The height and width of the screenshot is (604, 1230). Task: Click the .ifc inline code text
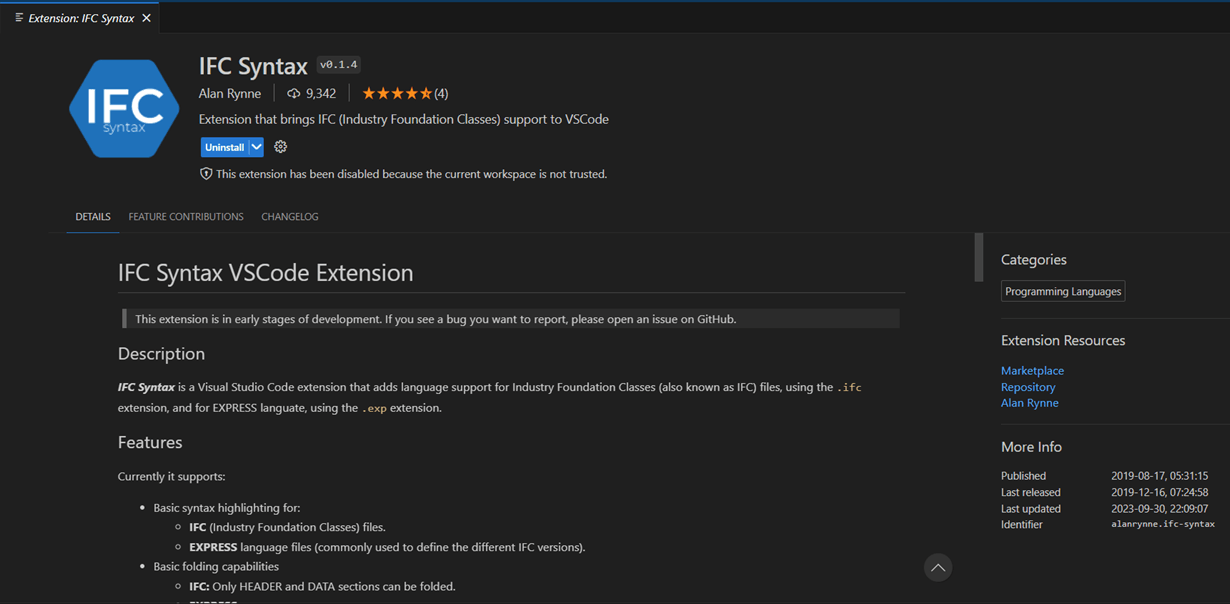pos(849,388)
